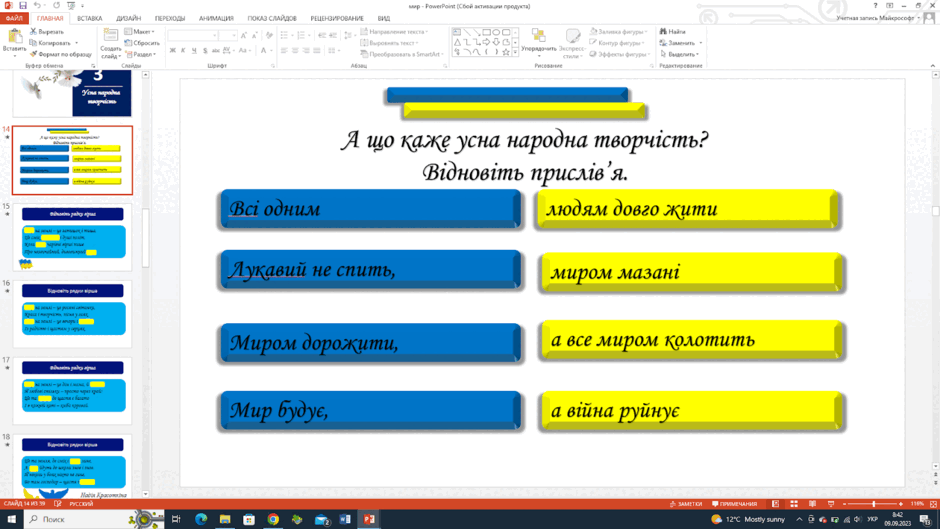Screen dimensions: 940x529
Task: Open Google Chrome from the taskbar
Action: [x=273, y=519]
